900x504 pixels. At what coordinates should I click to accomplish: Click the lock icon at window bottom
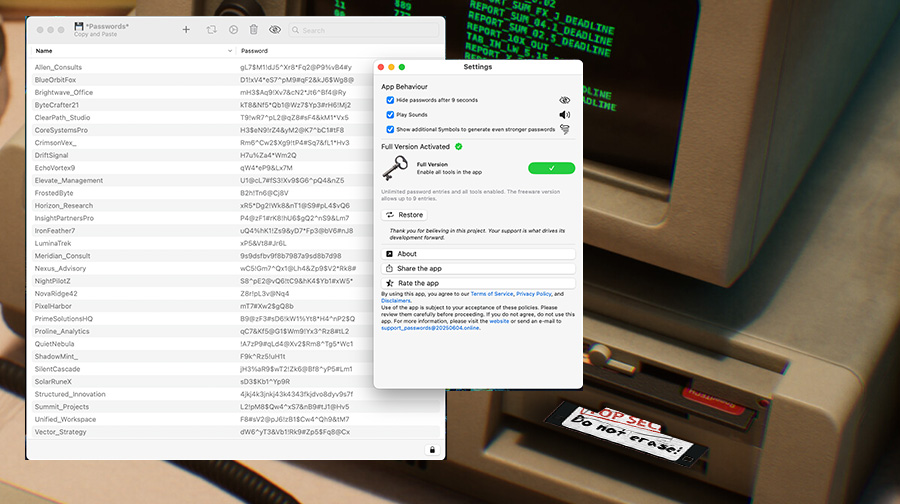[432, 449]
